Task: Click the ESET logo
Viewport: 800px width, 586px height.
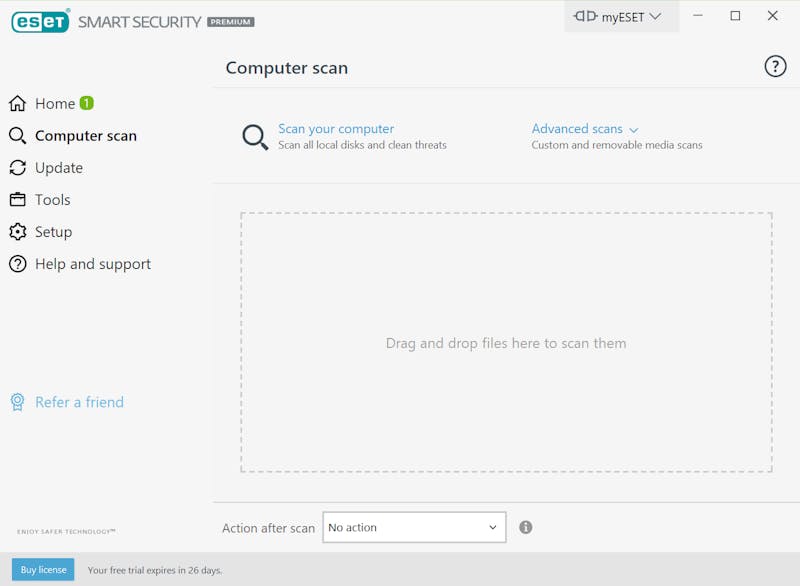Action: click(40, 21)
